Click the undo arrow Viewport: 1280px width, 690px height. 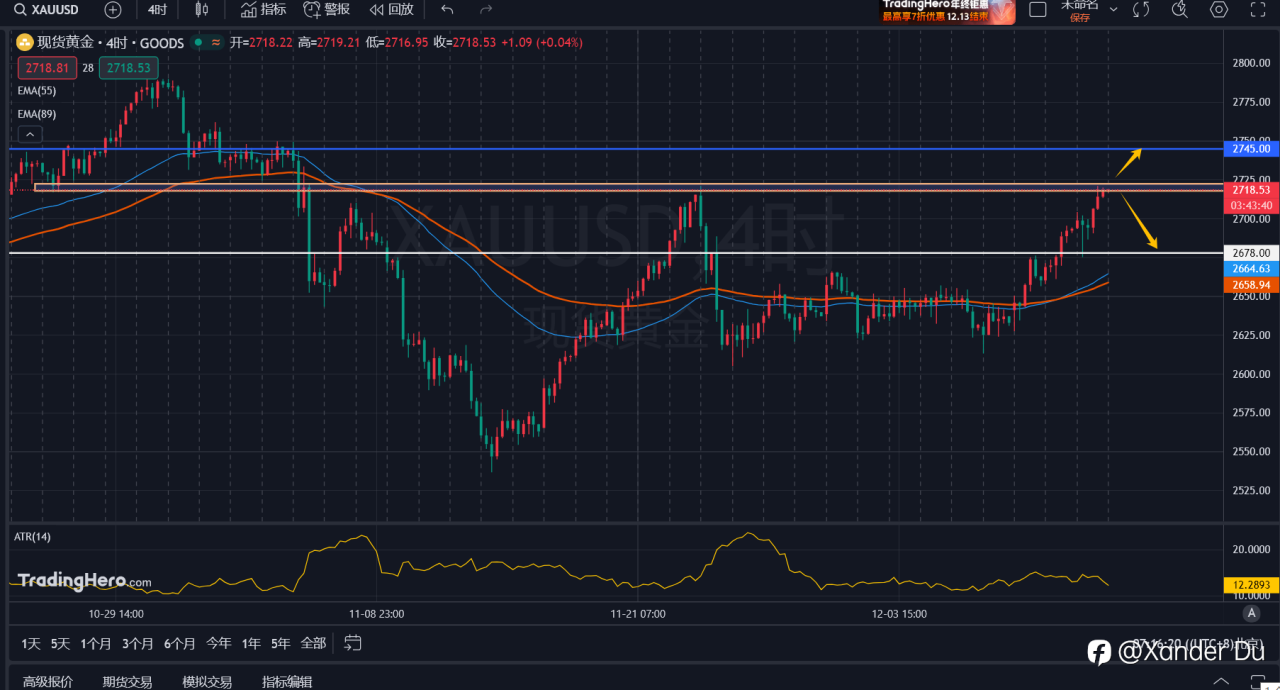(447, 10)
